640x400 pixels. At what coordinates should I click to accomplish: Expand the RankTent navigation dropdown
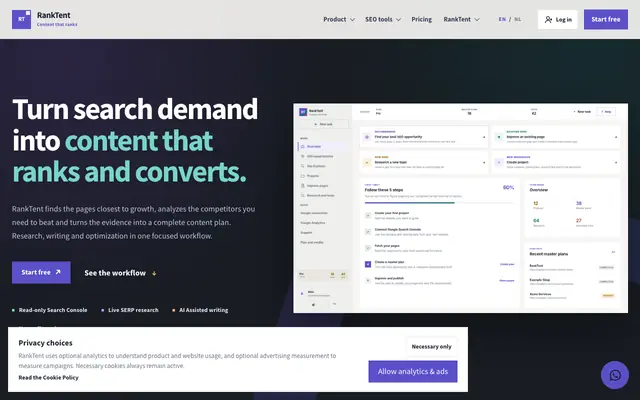tap(461, 19)
